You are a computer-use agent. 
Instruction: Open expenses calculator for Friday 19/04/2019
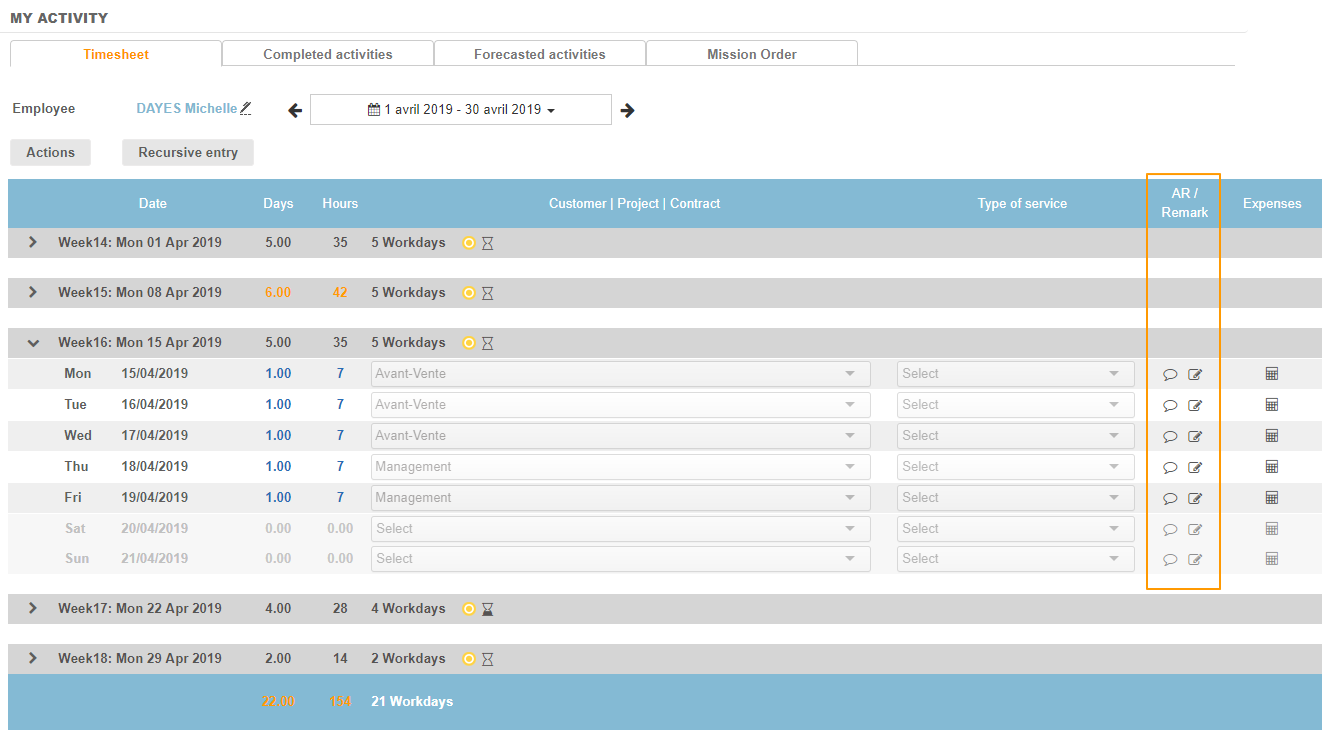(1272, 498)
